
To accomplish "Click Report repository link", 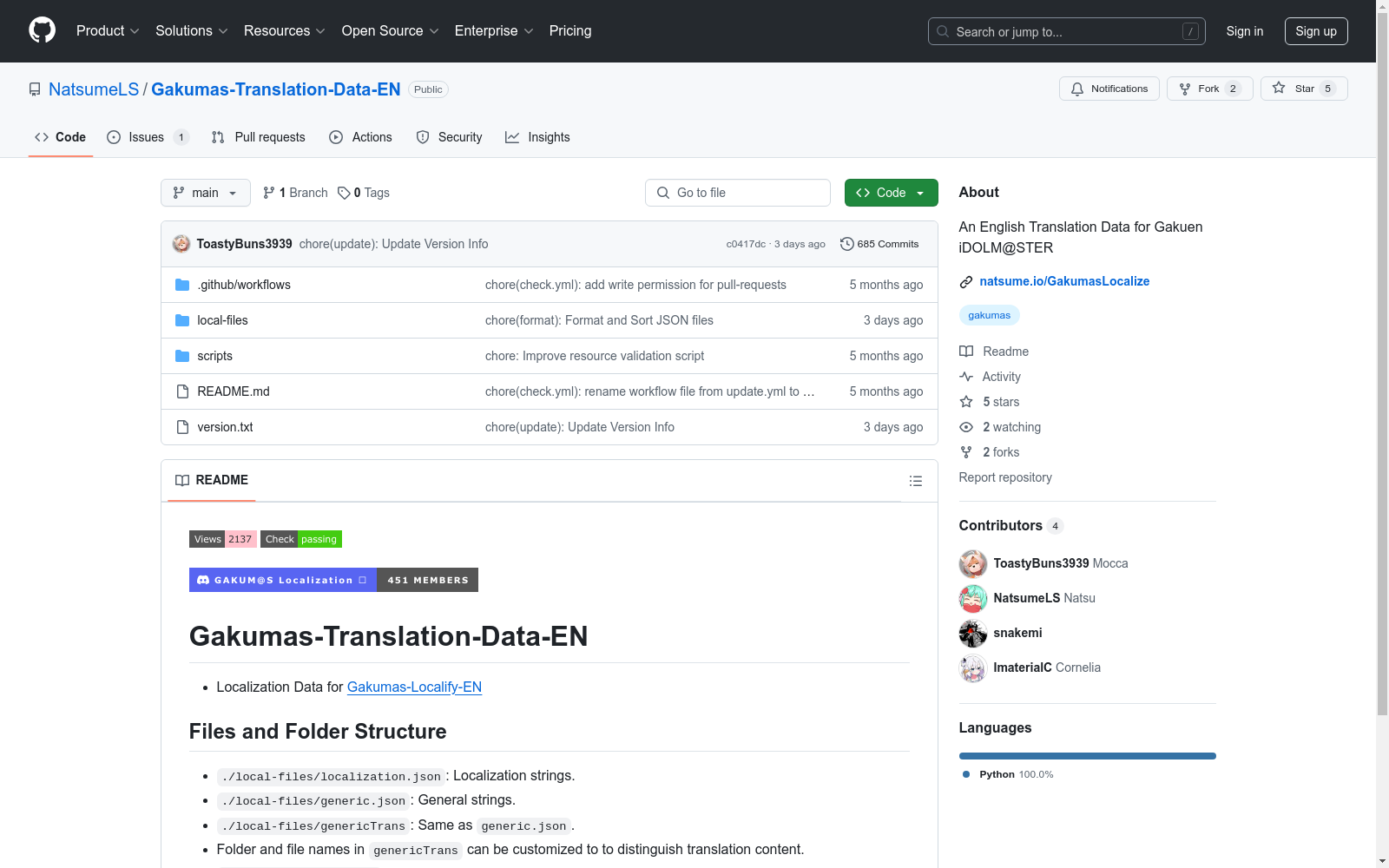I will pos(1005,477).
